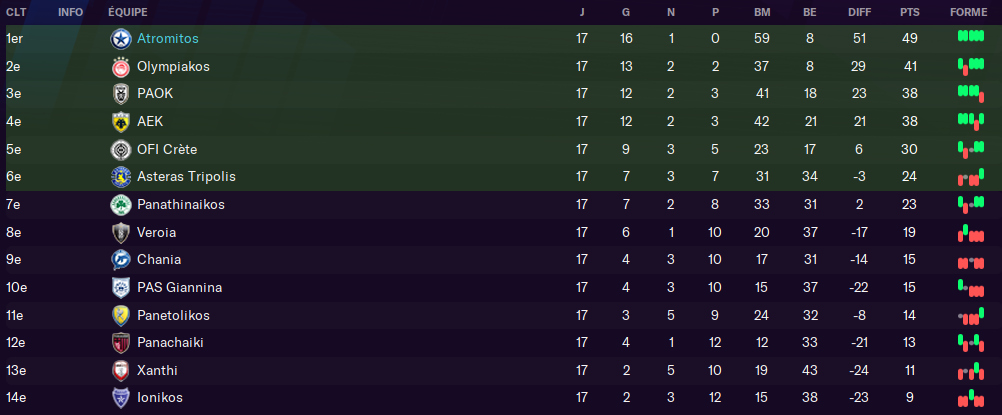The image size is (1002, 415).
Task: Click the Olympiakos club badge
Action: 121,67
